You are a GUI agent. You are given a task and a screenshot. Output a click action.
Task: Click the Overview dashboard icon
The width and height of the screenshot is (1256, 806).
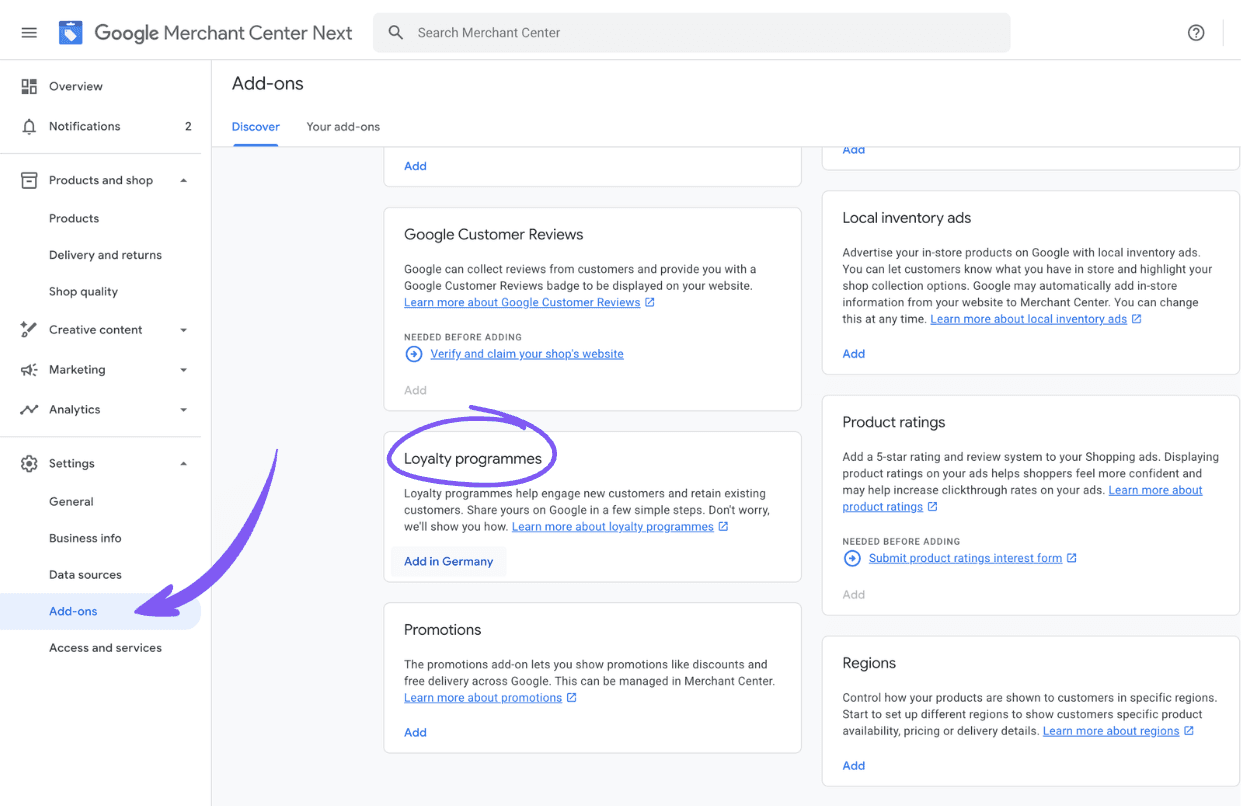pos(29,87)
